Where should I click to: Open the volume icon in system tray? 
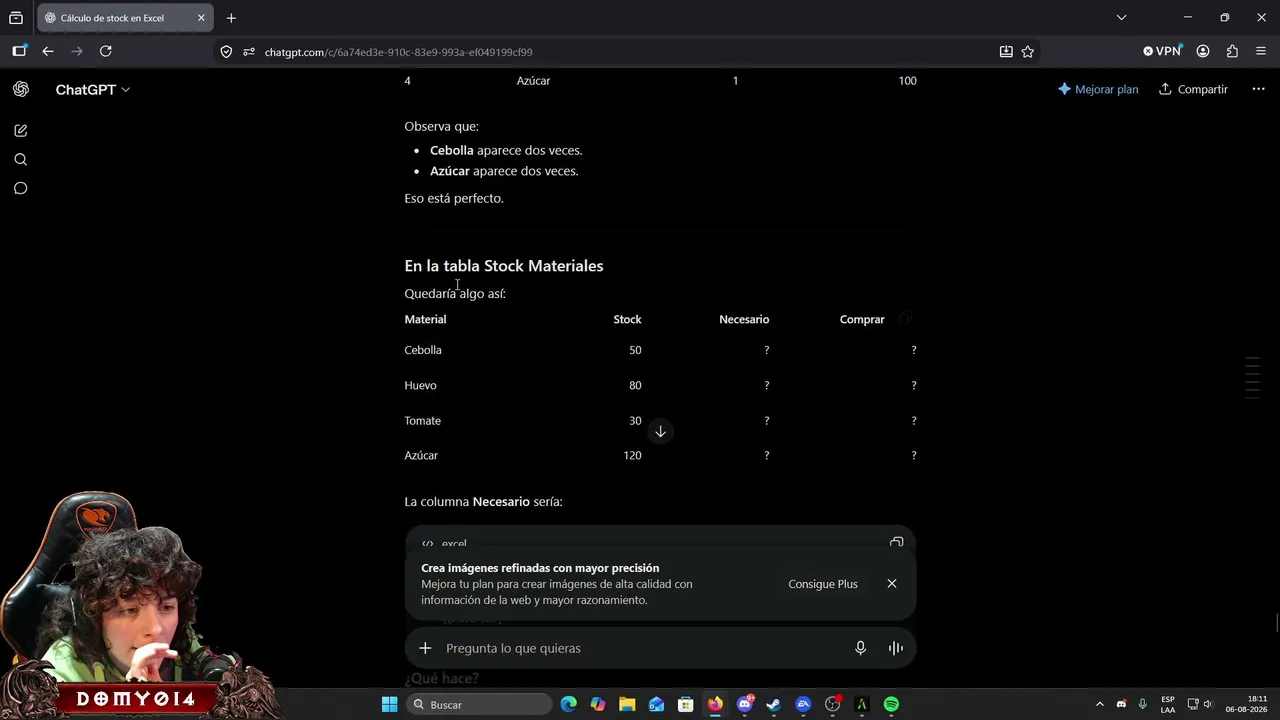pyautogui.click(x=1208, y=705)
